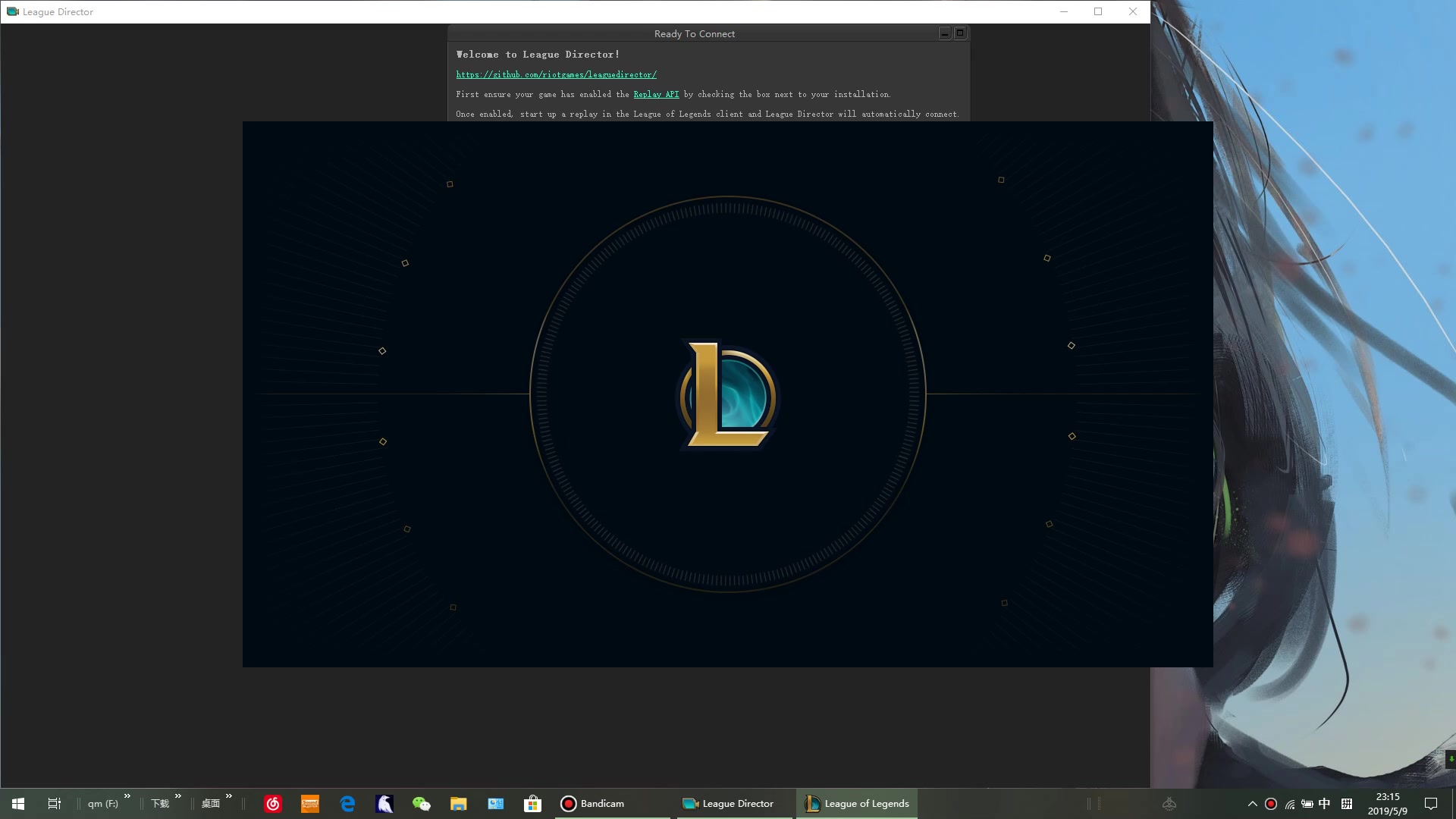Viewport: 1456px width, 819px height.
Task: Open the GitHub leaguedirector link
Action: 556,74
